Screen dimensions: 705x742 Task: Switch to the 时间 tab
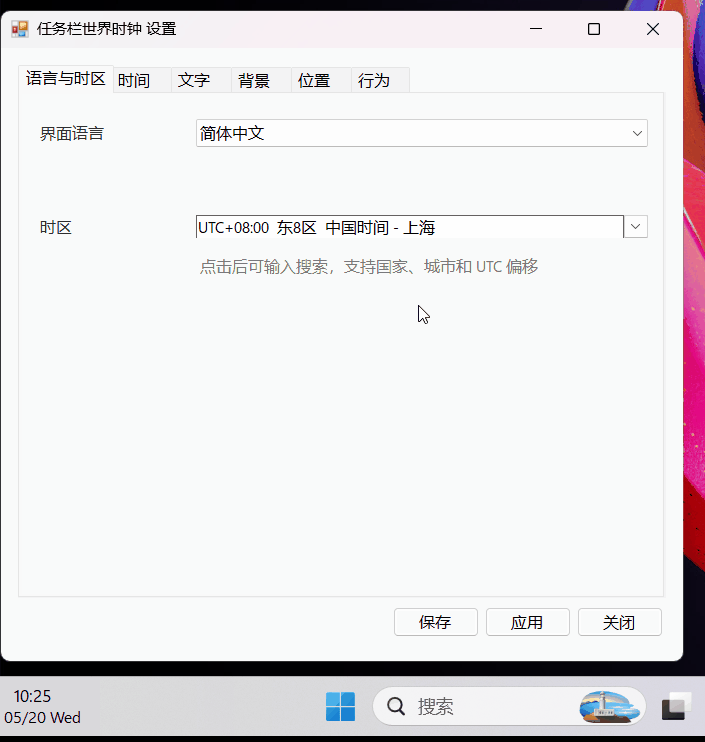(142, 80)
